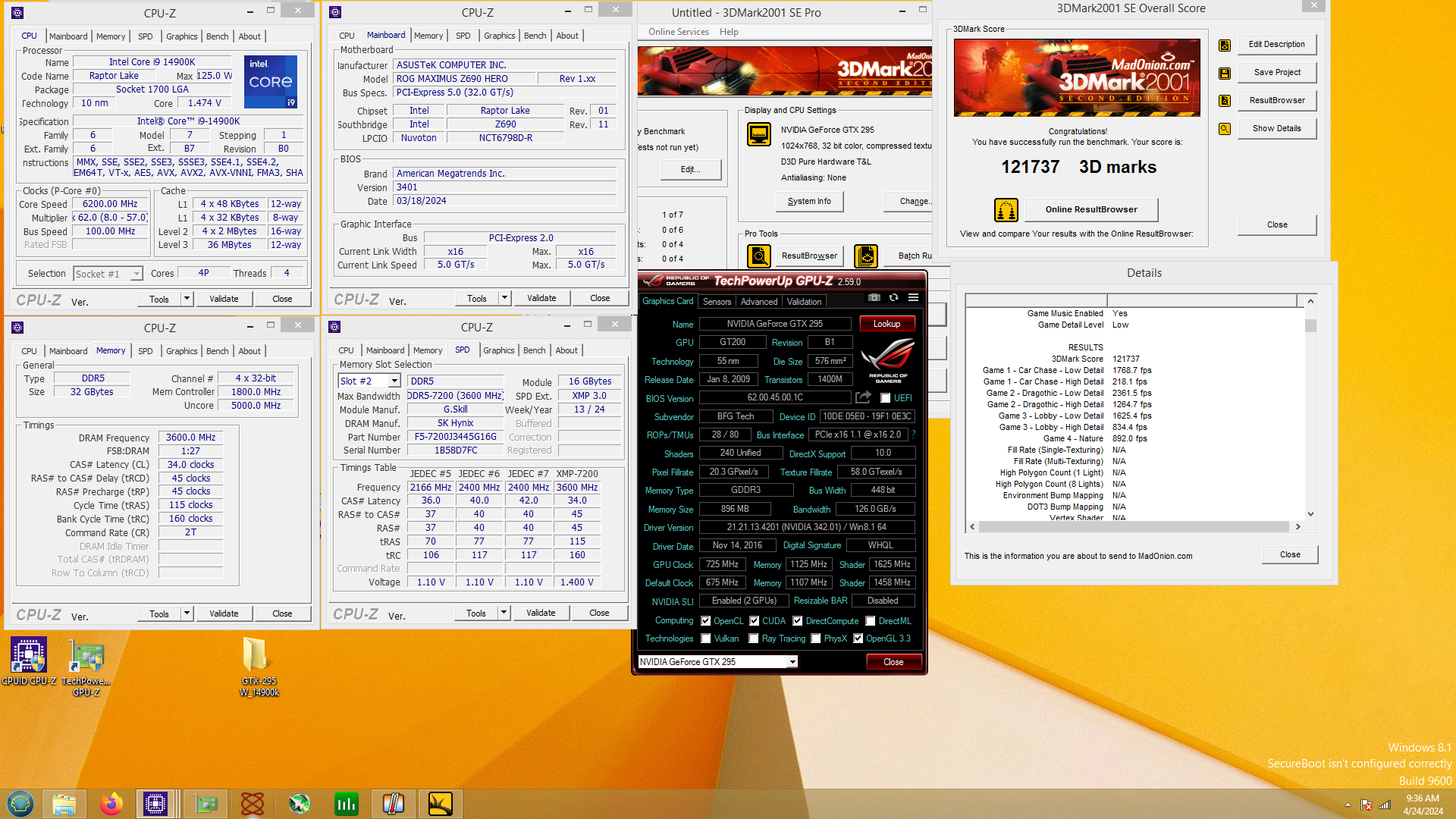
Task: Click the Details scroll-down arrow
Action: [1310, 515]
